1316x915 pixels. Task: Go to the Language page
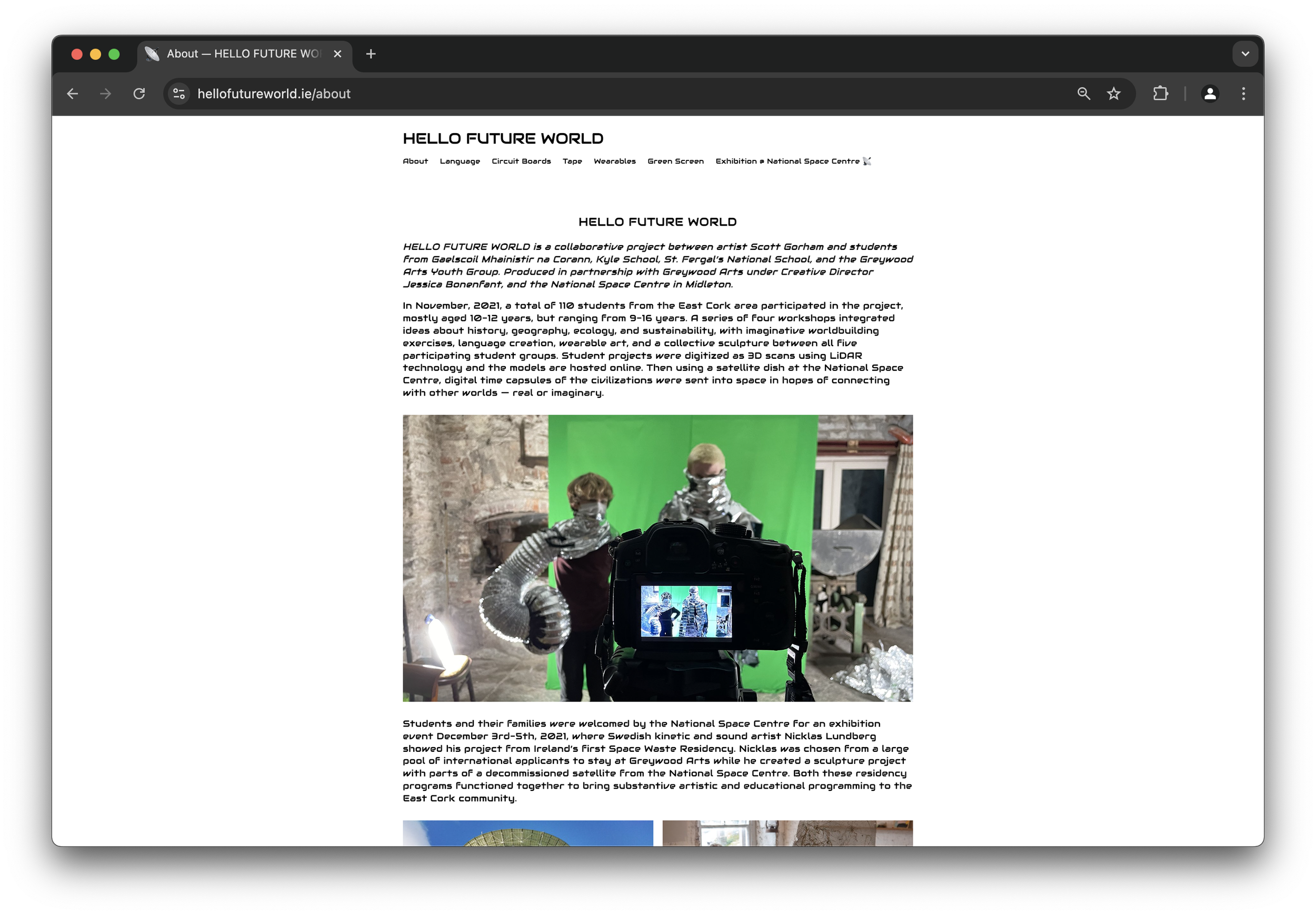tap(460, 162)
